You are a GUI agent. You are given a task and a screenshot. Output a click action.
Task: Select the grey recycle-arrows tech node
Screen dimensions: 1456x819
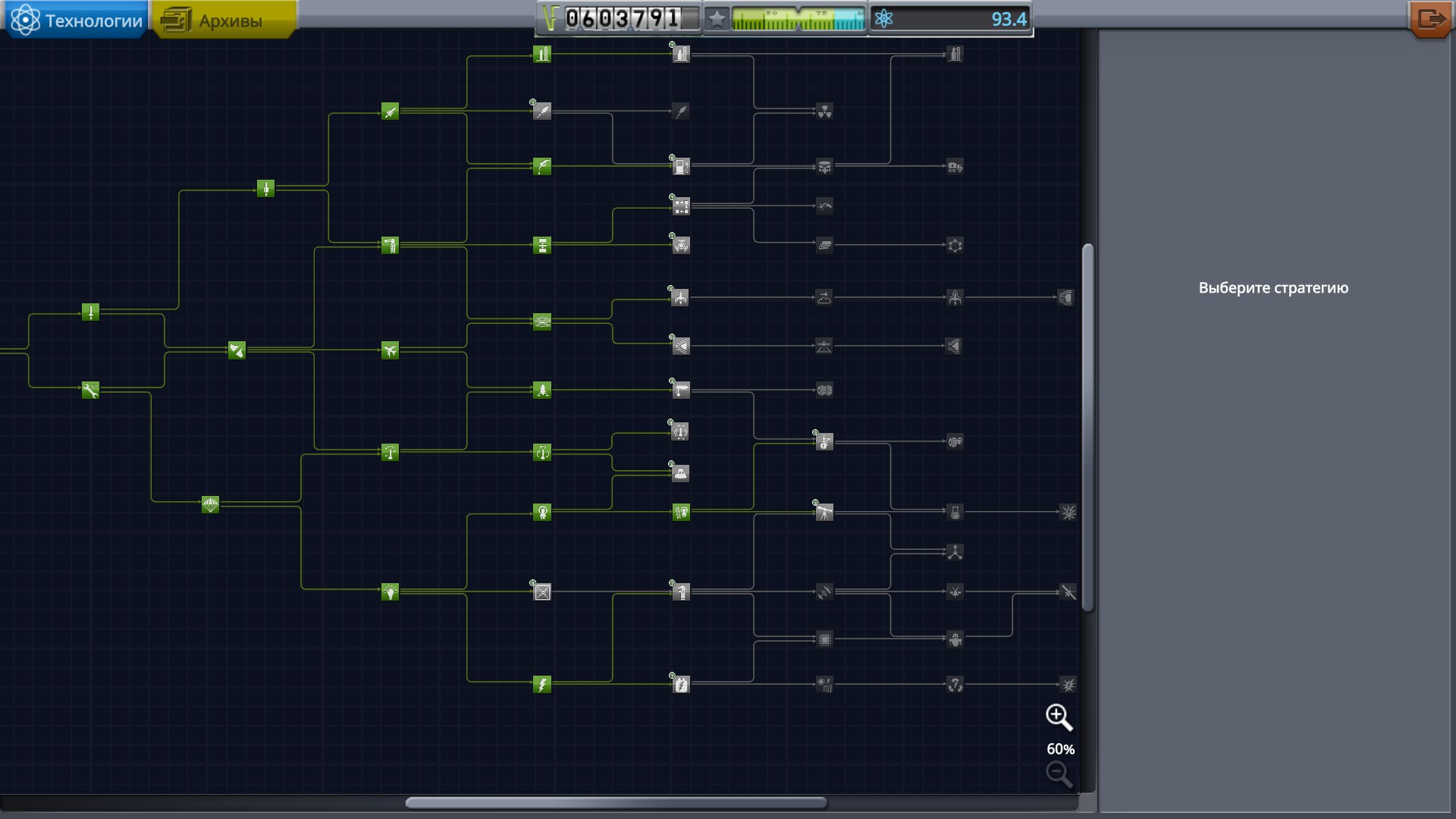pos(955,685)
